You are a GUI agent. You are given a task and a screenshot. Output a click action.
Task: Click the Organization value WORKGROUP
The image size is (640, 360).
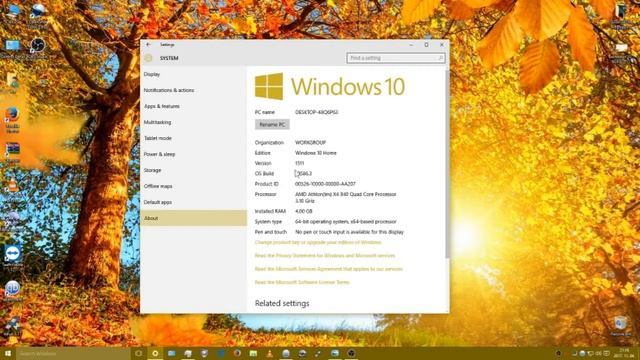pos(311,142)
